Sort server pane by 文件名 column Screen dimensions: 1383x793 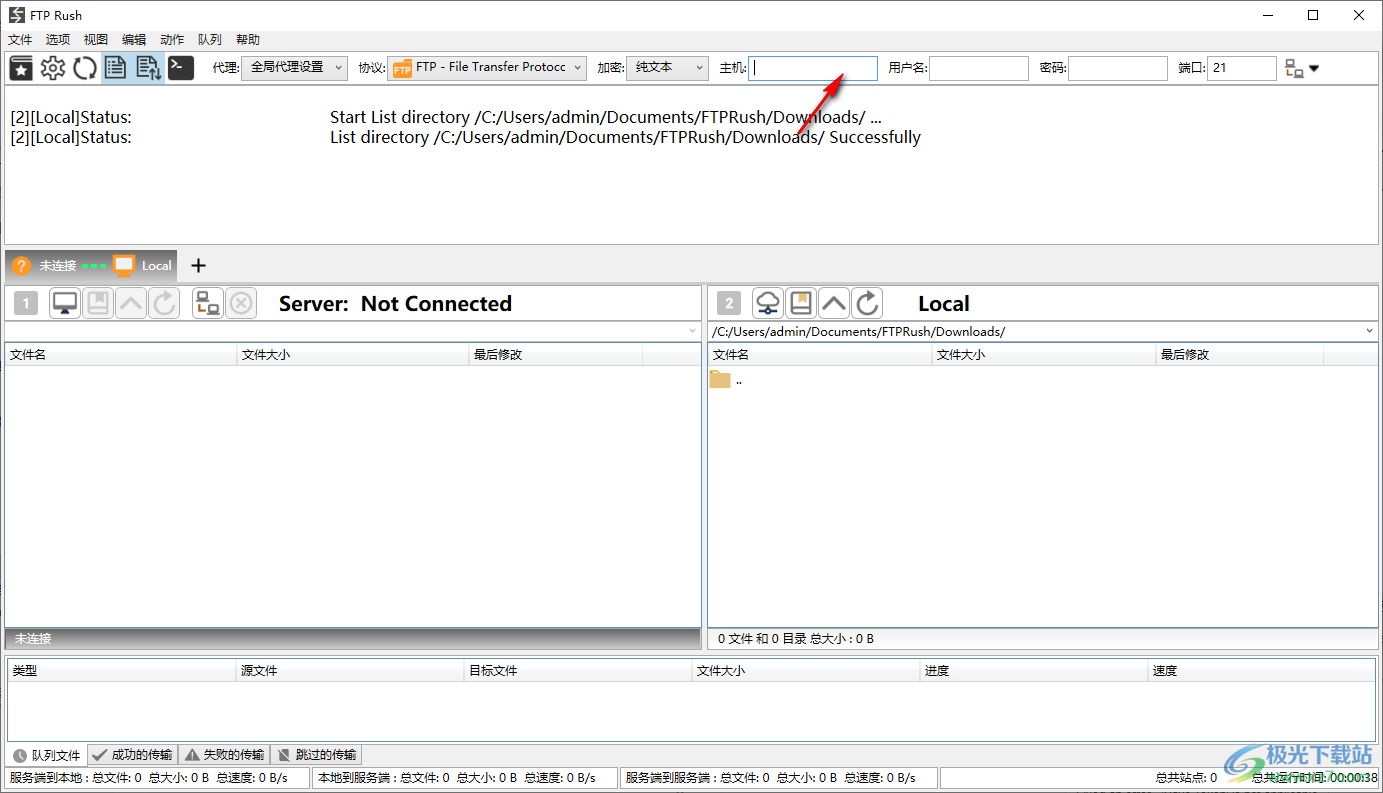click(x=121, y=355)
